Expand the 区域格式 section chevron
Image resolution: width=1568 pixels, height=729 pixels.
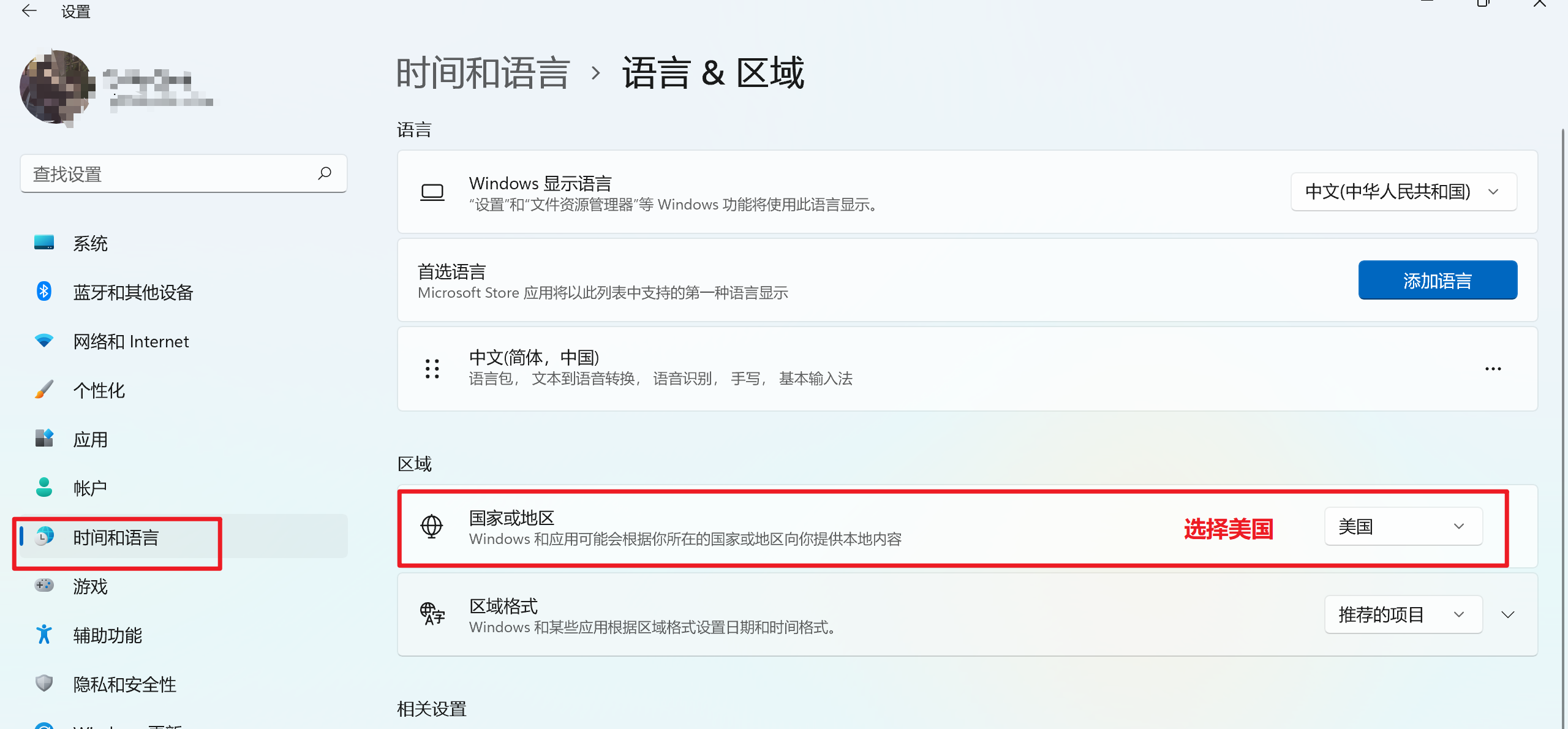click(x=1508, y=614)
